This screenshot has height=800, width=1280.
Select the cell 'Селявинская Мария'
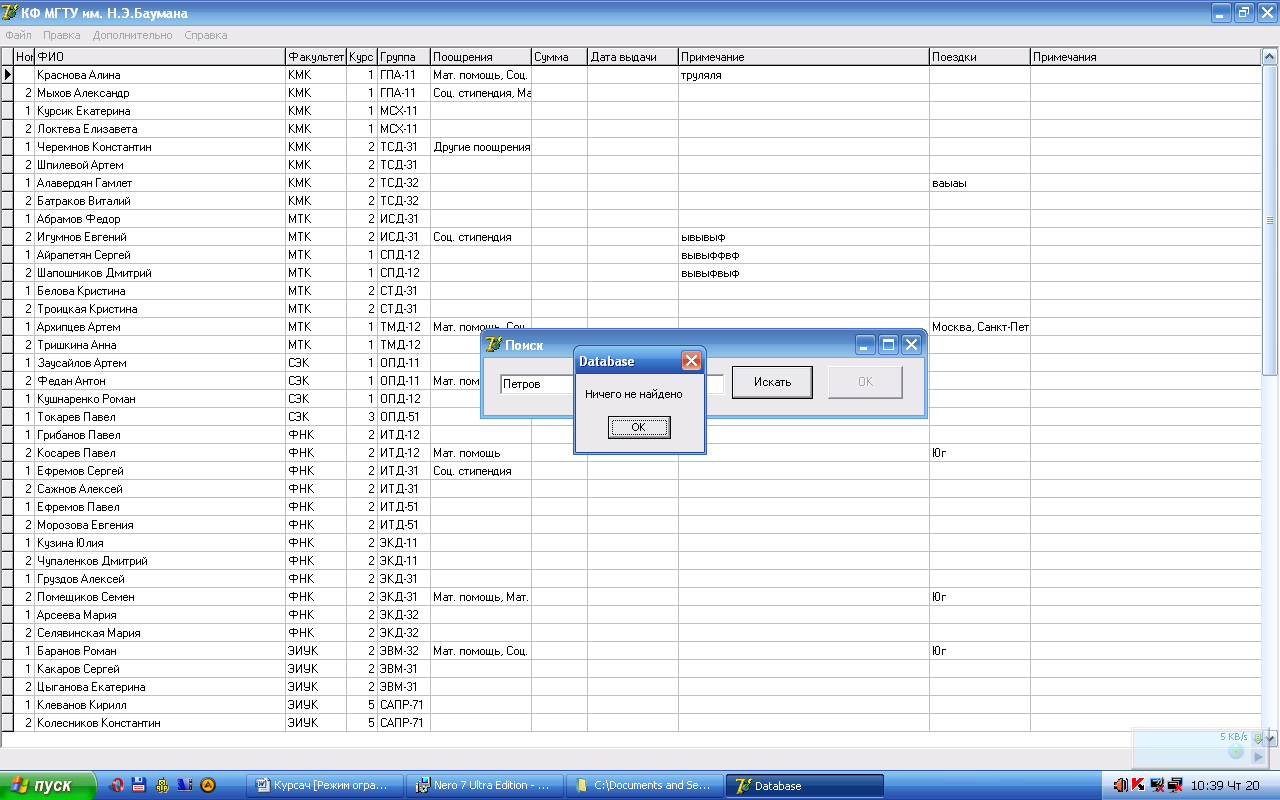point(160,633)
